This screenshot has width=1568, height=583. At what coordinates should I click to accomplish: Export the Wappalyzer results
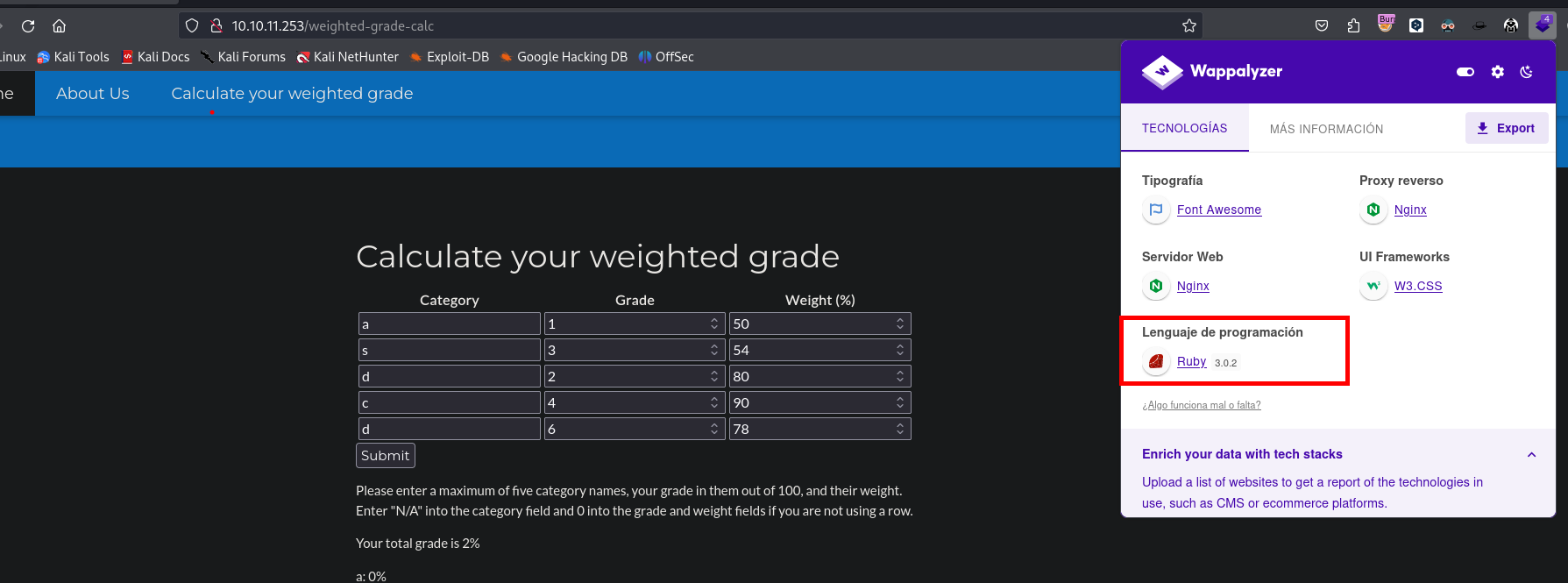[1506, 128]
